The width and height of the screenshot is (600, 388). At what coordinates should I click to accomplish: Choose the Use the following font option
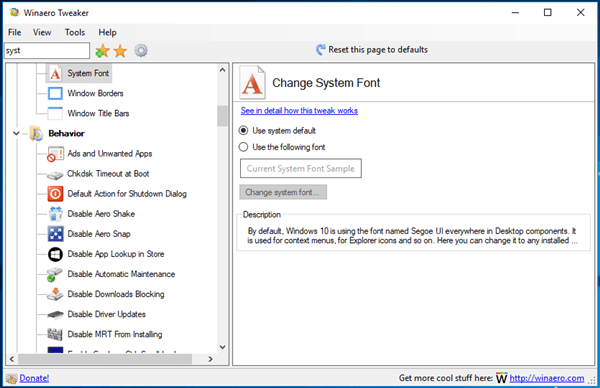[243, 147]
